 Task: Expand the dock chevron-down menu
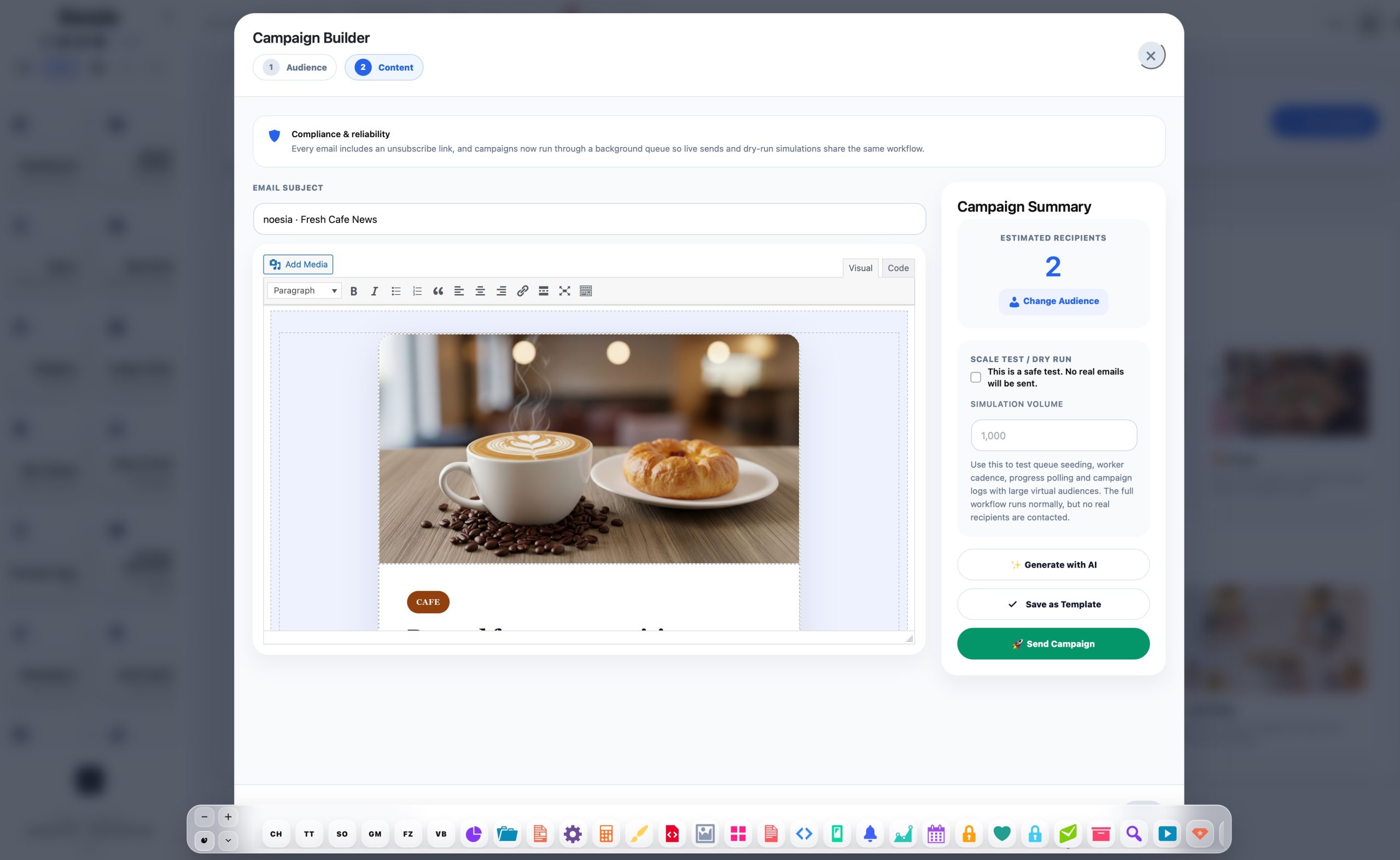(x=228, y=840)
